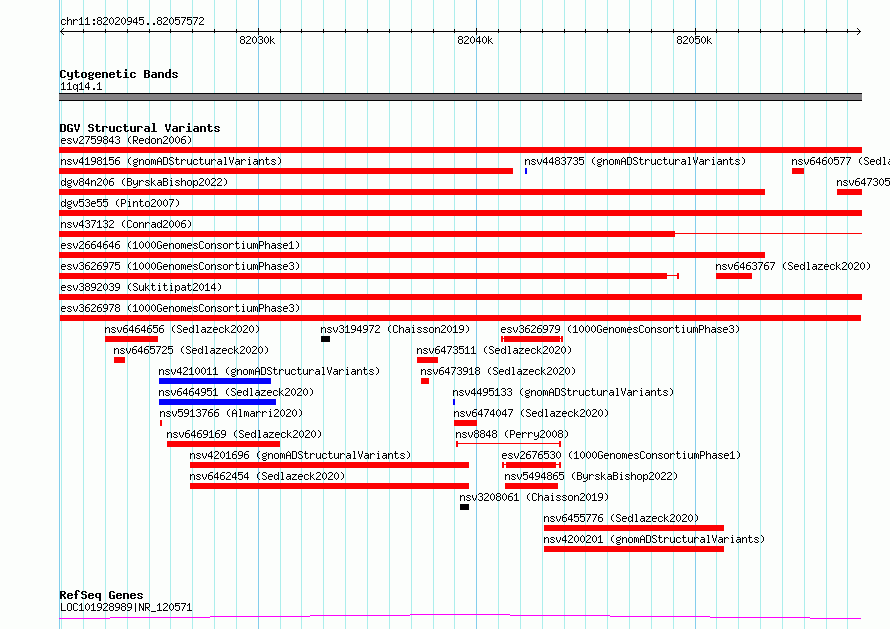The image size is (890, 629).
Task: Open the nsv6464951 (Sedlazeck2020) label
Action: click(236, 392)
